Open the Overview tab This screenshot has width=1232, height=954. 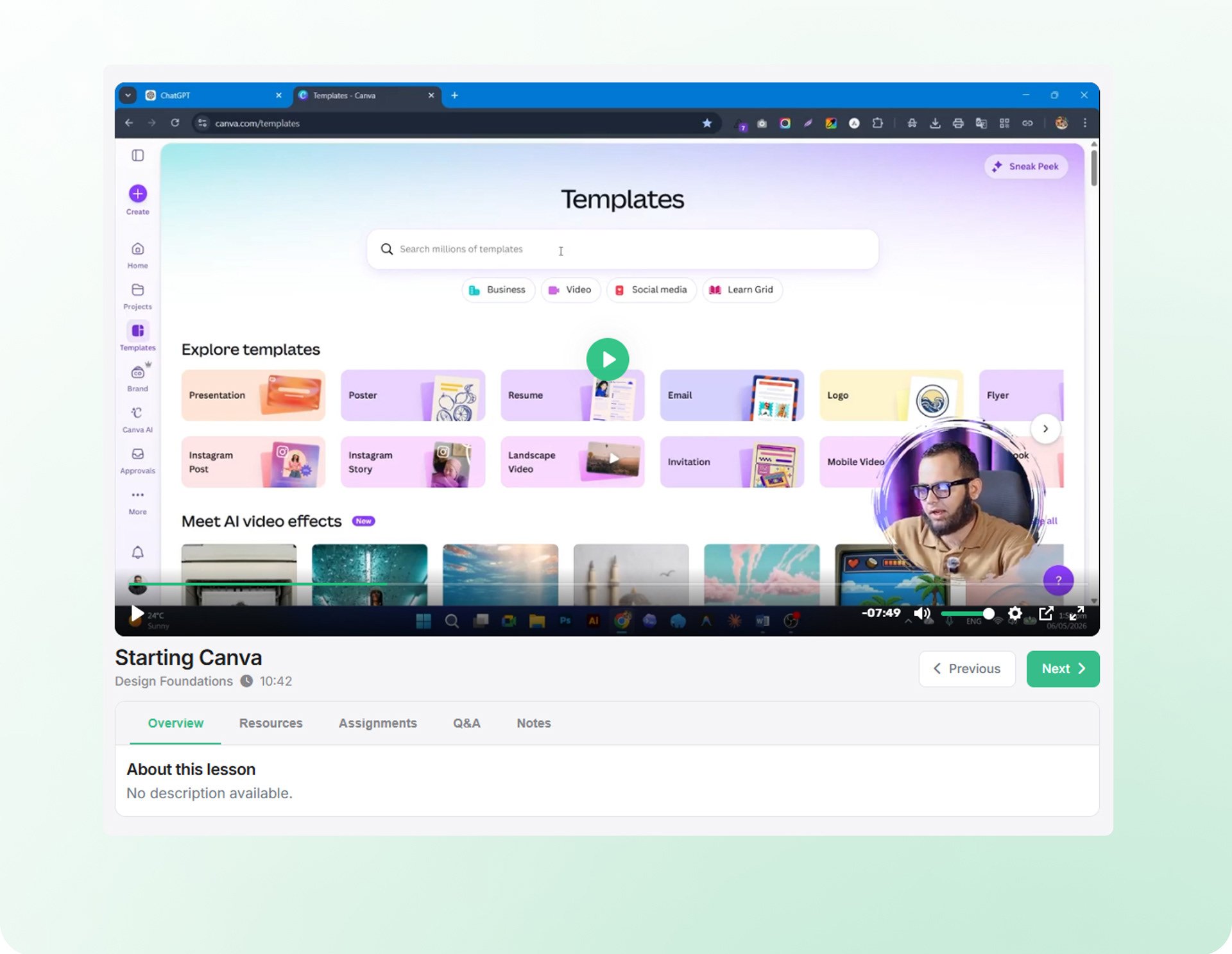[175, 723]
